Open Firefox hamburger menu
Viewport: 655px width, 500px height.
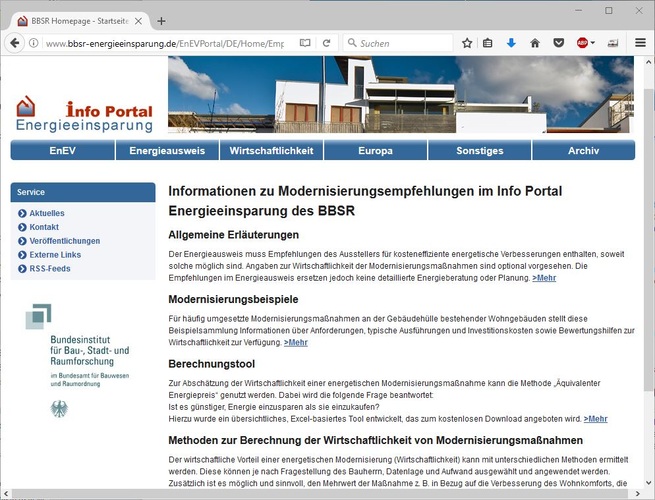(640, 43)
